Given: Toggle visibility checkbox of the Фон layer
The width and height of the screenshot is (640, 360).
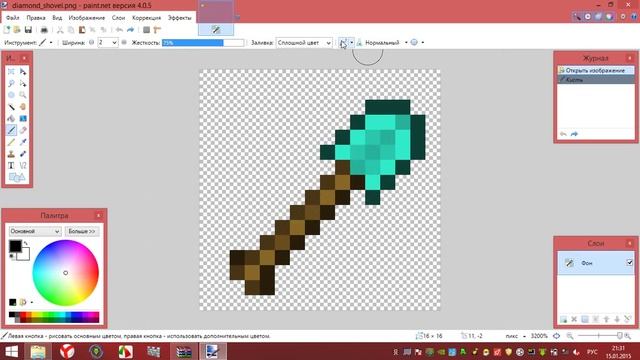Looking at the screenshot, I should tap(629, 262).
